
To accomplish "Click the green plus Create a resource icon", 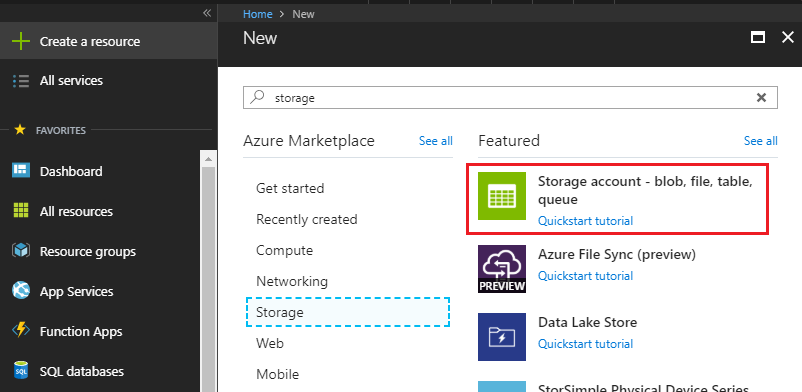I will pos(20,41).
